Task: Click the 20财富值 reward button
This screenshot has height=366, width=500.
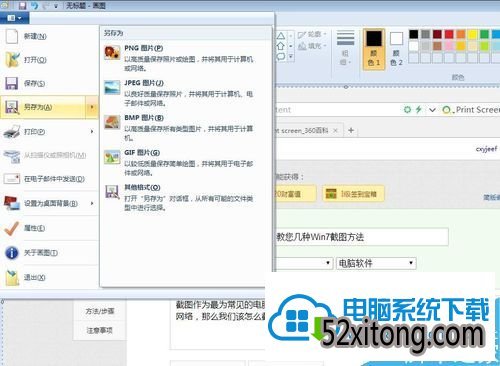Action: tap(295, 194)
